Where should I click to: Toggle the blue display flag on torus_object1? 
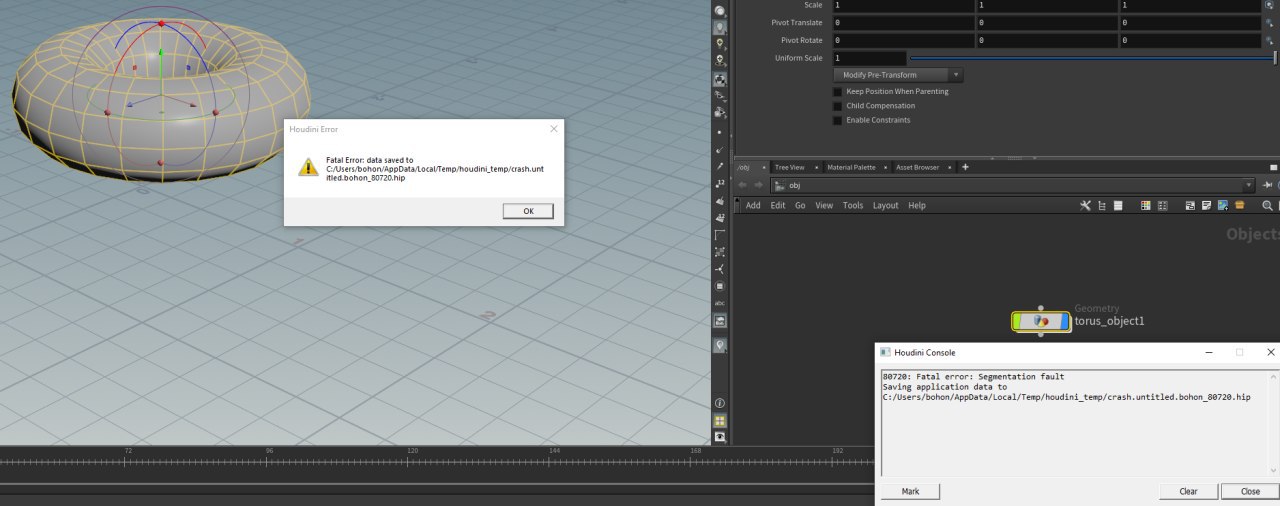pyautogui.click(x=1063, y=321)
